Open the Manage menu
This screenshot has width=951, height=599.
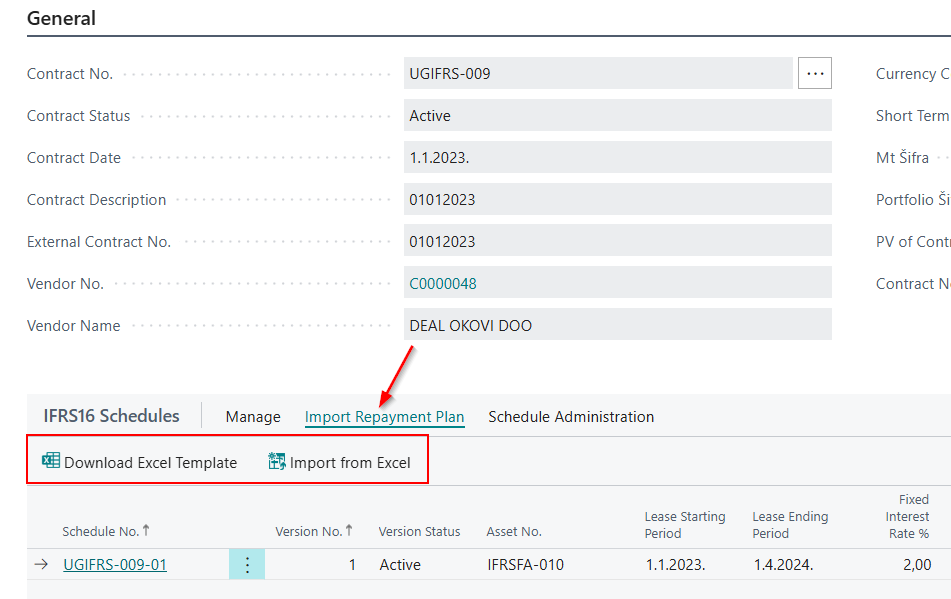click(x=253, y=417)
